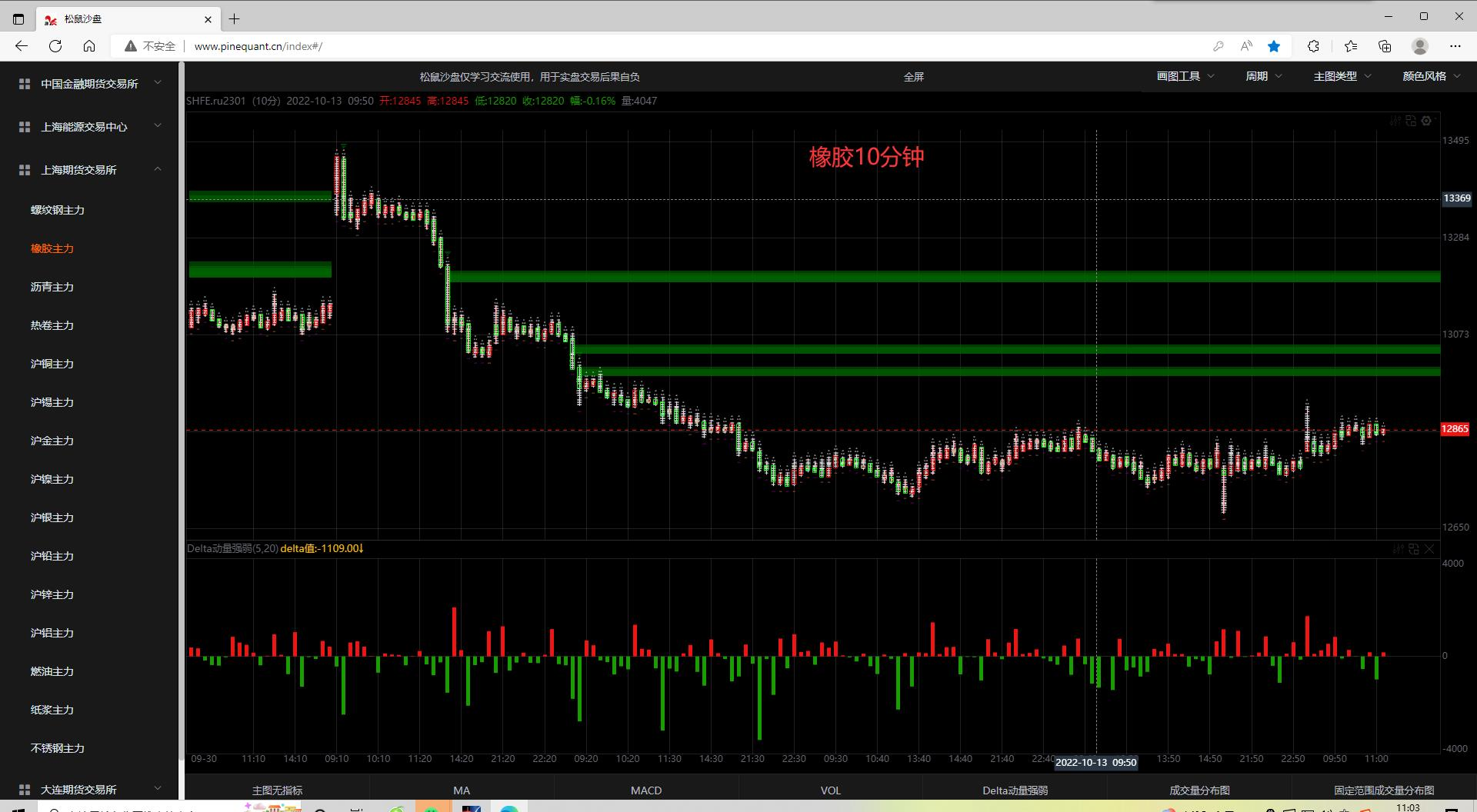1477x812 pixels.
Task: Select 沪铝主力 contract
Action: [x=52, y=633]
